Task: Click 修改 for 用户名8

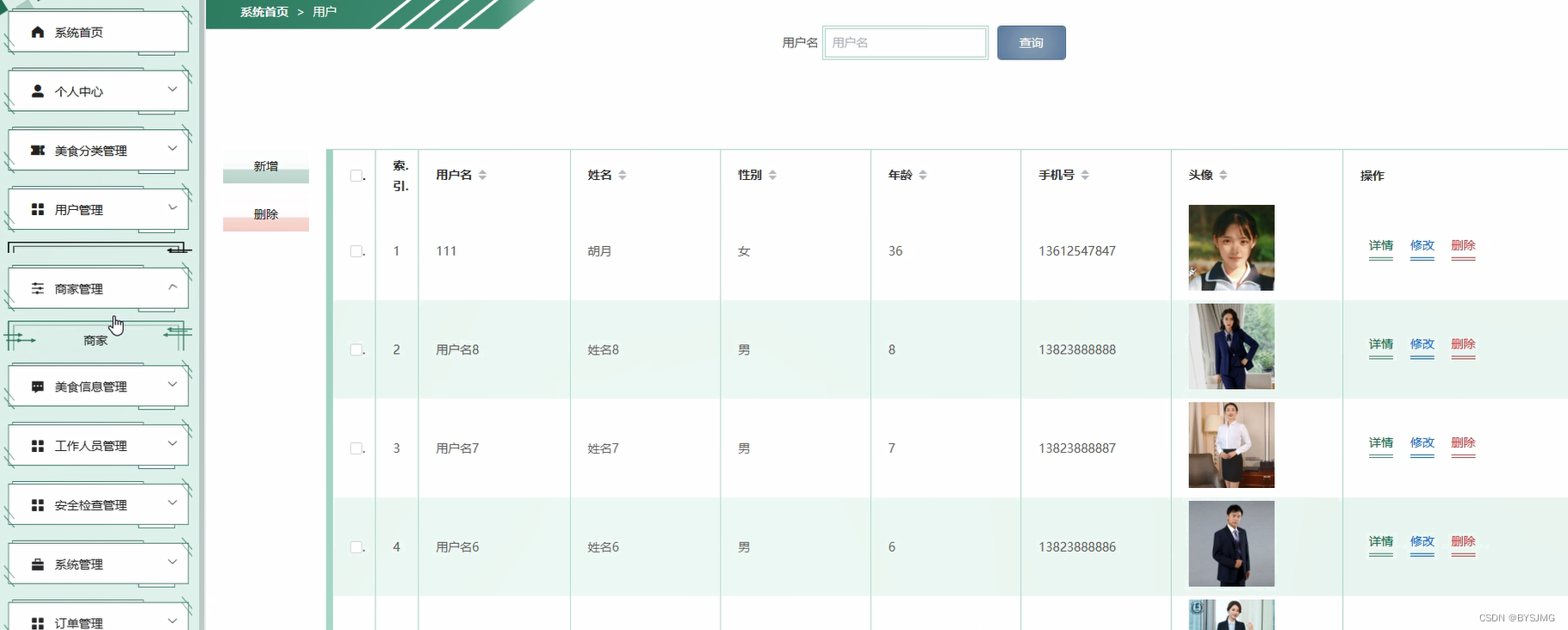Action: pyautogui.click(x=1422, y=345)
